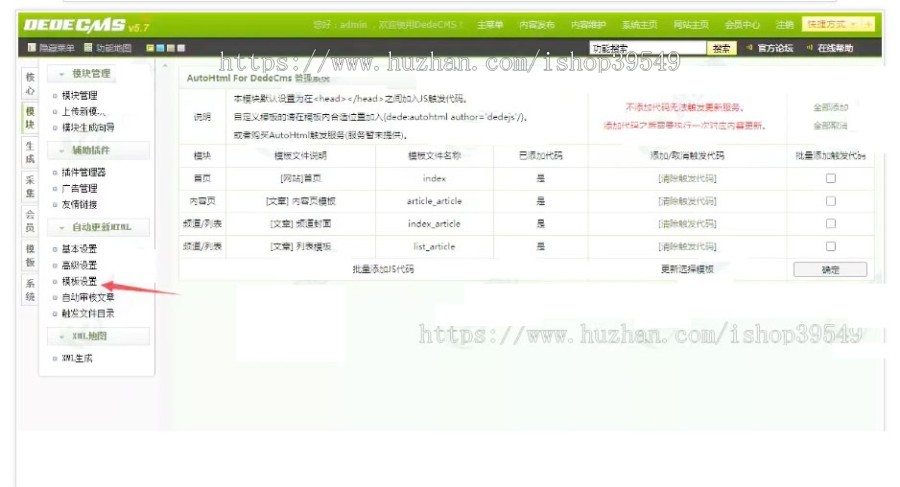Open 模板设置 in the sidebar
The width and height of the screenshot is (900, 487).
click(x=79, y=281)
